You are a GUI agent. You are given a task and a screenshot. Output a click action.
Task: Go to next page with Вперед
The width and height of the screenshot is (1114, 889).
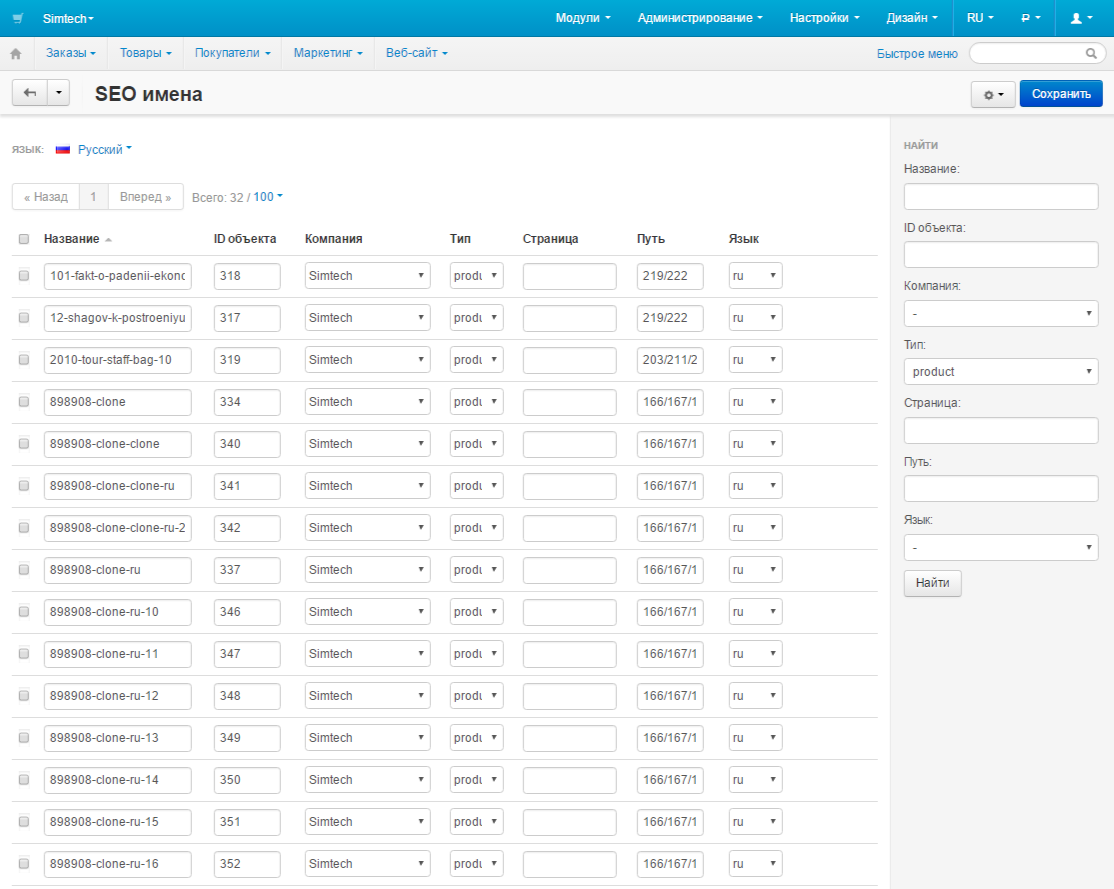coord(146,197)
